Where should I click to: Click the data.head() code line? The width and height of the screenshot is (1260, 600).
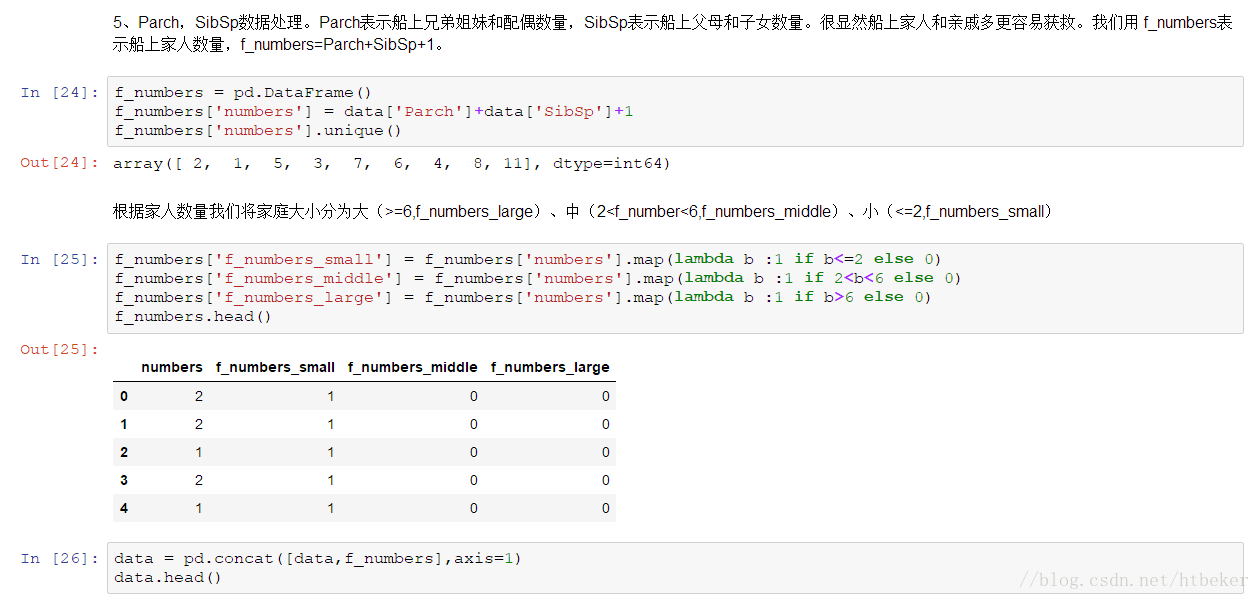coord(167,578)
